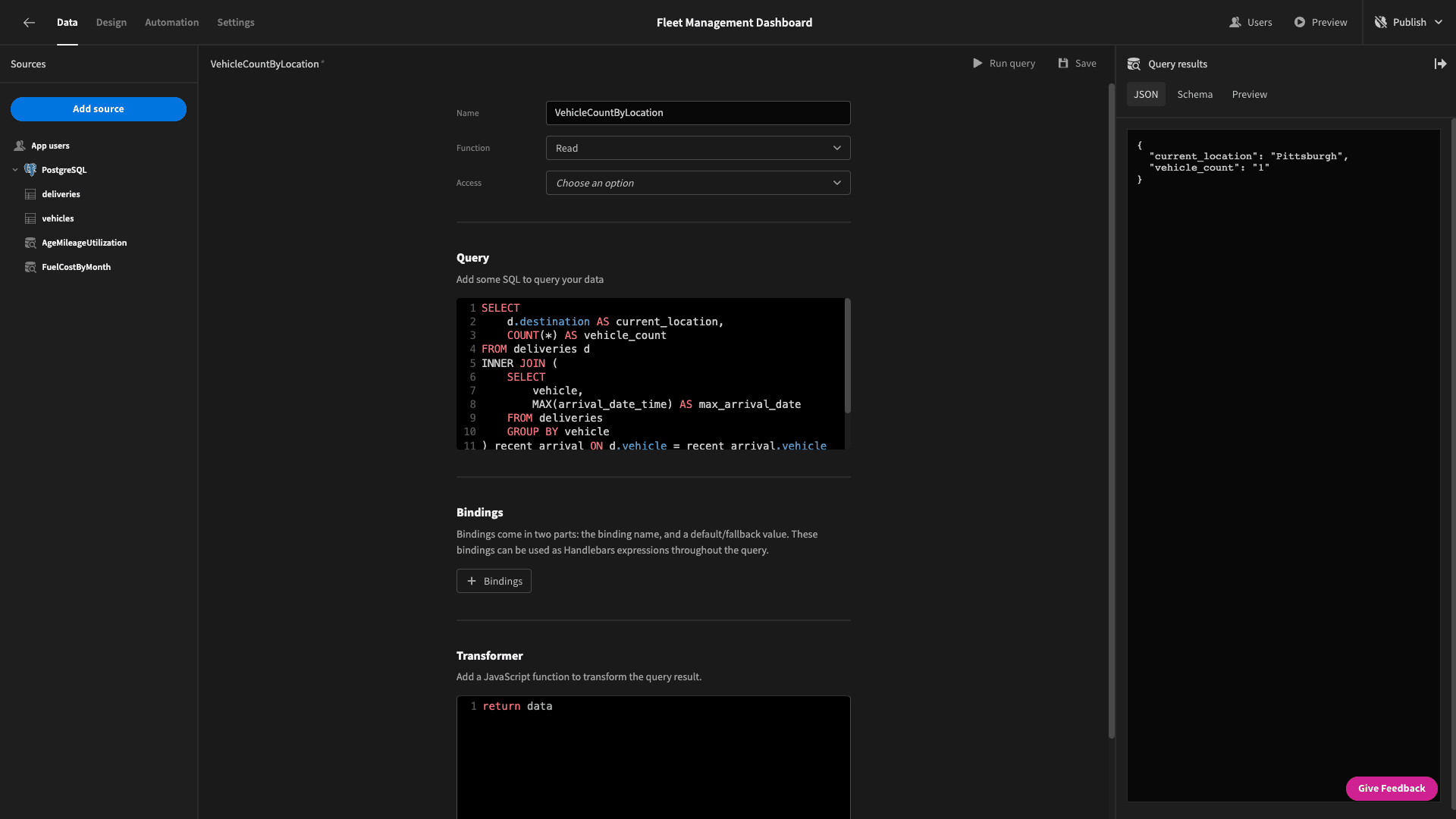This screenshot has height=819, width=1456.
Task: Click the PostgreSQL elephant icon
Action: [30, 170]
